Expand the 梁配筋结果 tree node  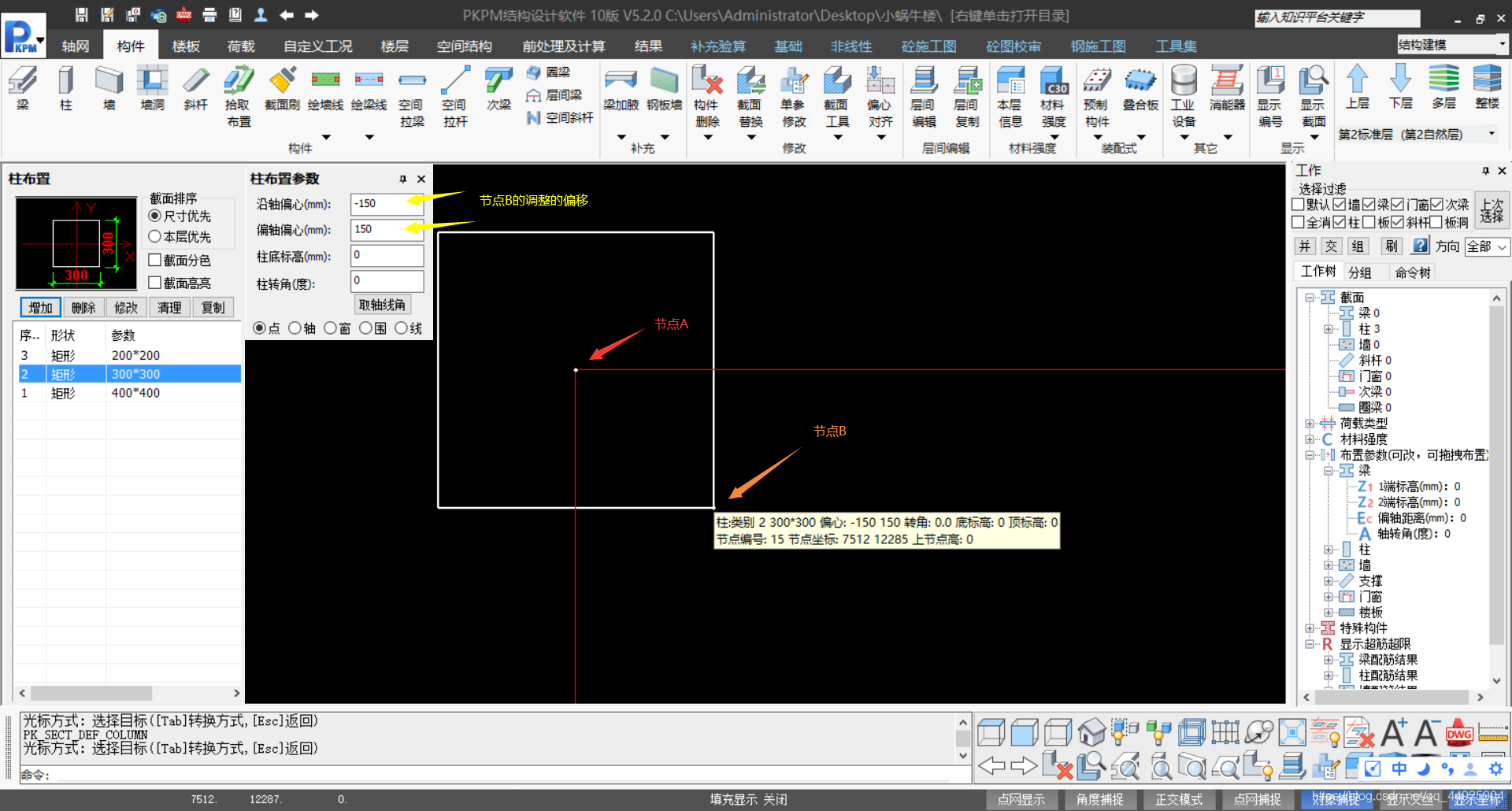1328,660
